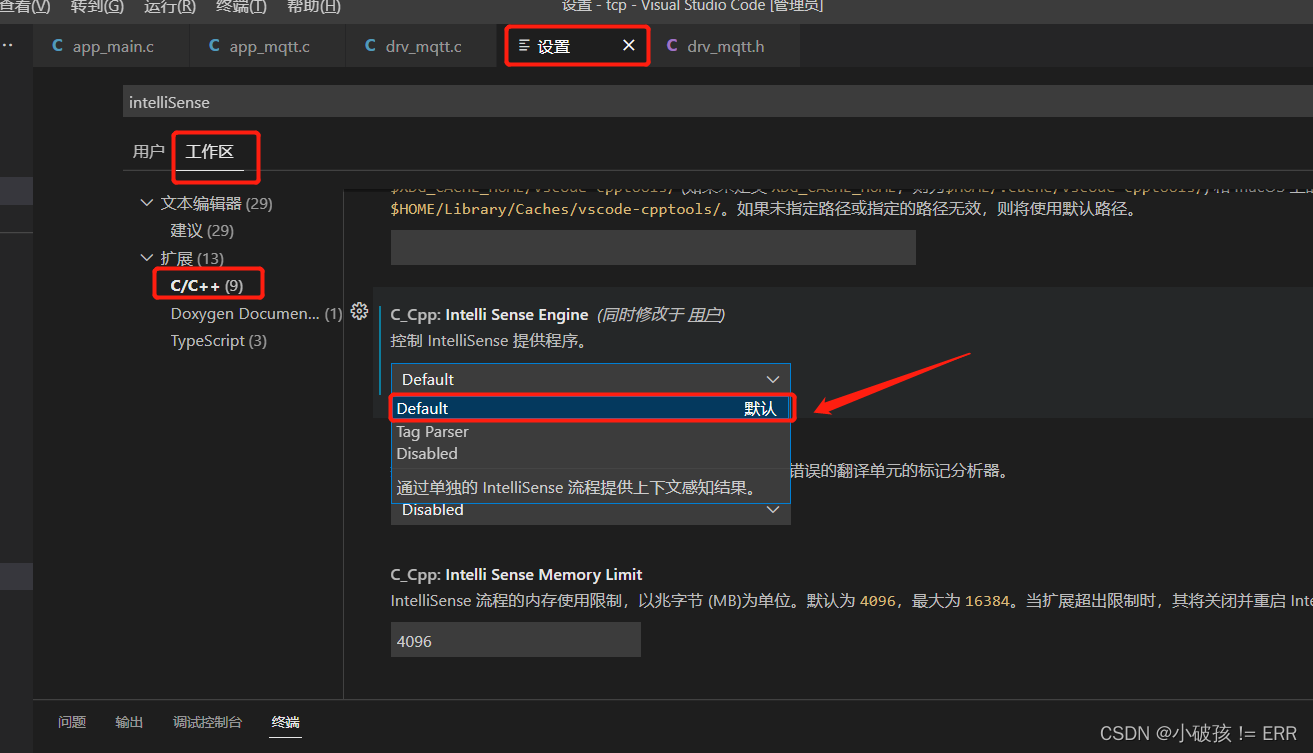Select TypeScript (3) in the settings tree

[219, 340]
